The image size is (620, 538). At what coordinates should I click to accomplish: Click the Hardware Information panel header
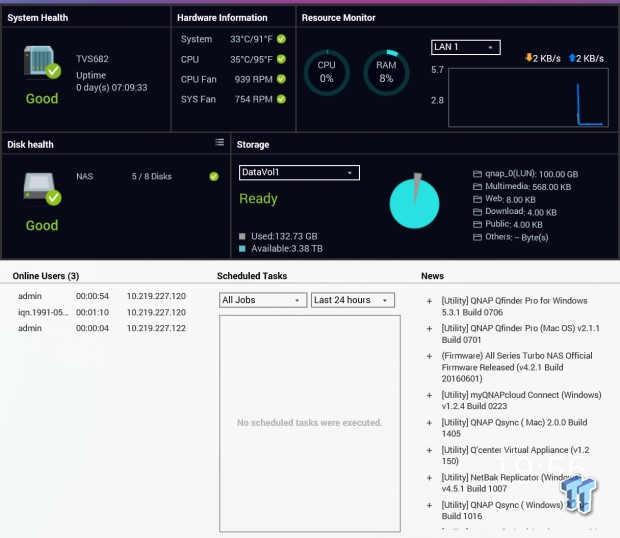(222, 18)
